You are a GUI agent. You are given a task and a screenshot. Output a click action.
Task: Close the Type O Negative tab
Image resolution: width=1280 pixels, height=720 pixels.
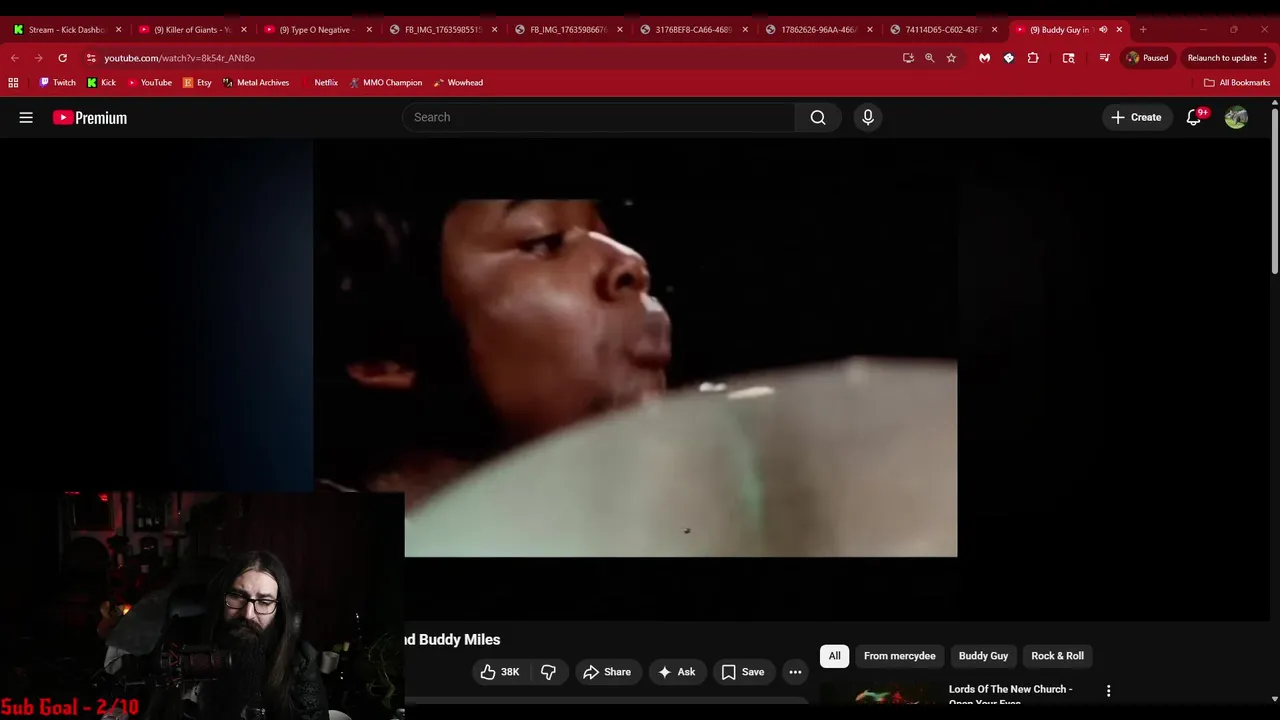pos(368,30)
